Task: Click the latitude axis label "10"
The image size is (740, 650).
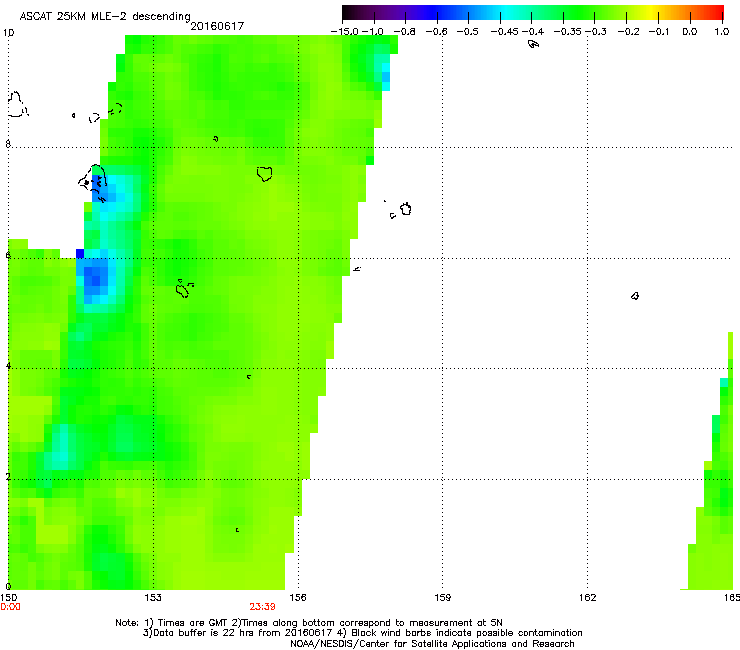Action: 8,33
